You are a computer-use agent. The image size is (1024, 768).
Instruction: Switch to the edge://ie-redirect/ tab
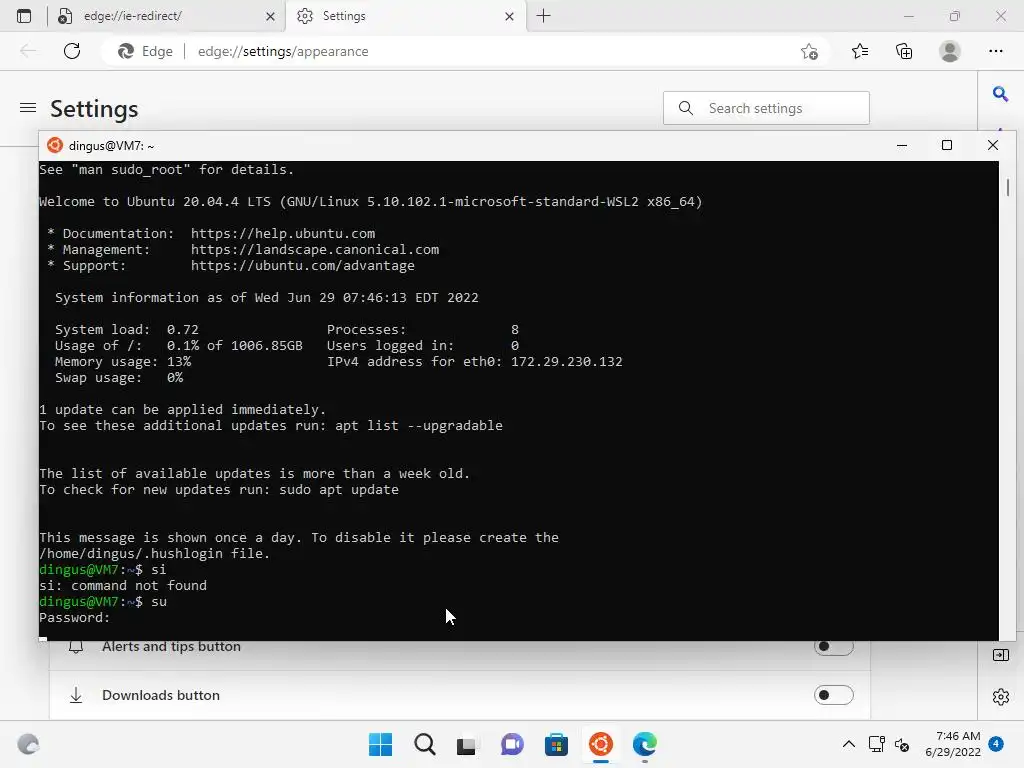[x=165, y=16]
